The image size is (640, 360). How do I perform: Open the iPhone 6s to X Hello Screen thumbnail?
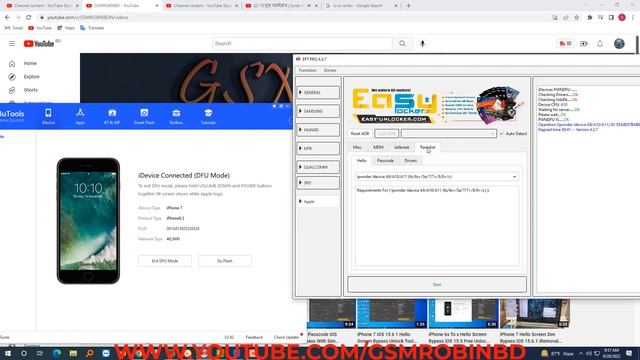pyautogui.click(x=463, y=314)
